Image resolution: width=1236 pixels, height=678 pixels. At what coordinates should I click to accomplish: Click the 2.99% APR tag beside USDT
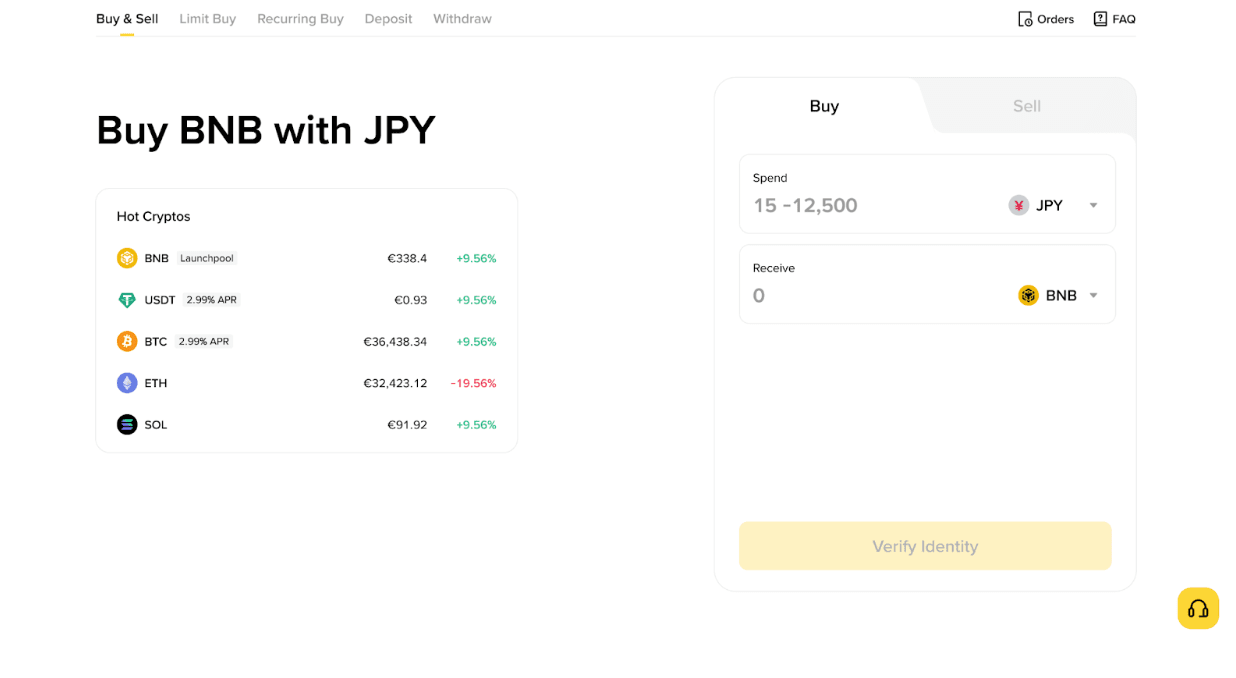pos(212,300)
